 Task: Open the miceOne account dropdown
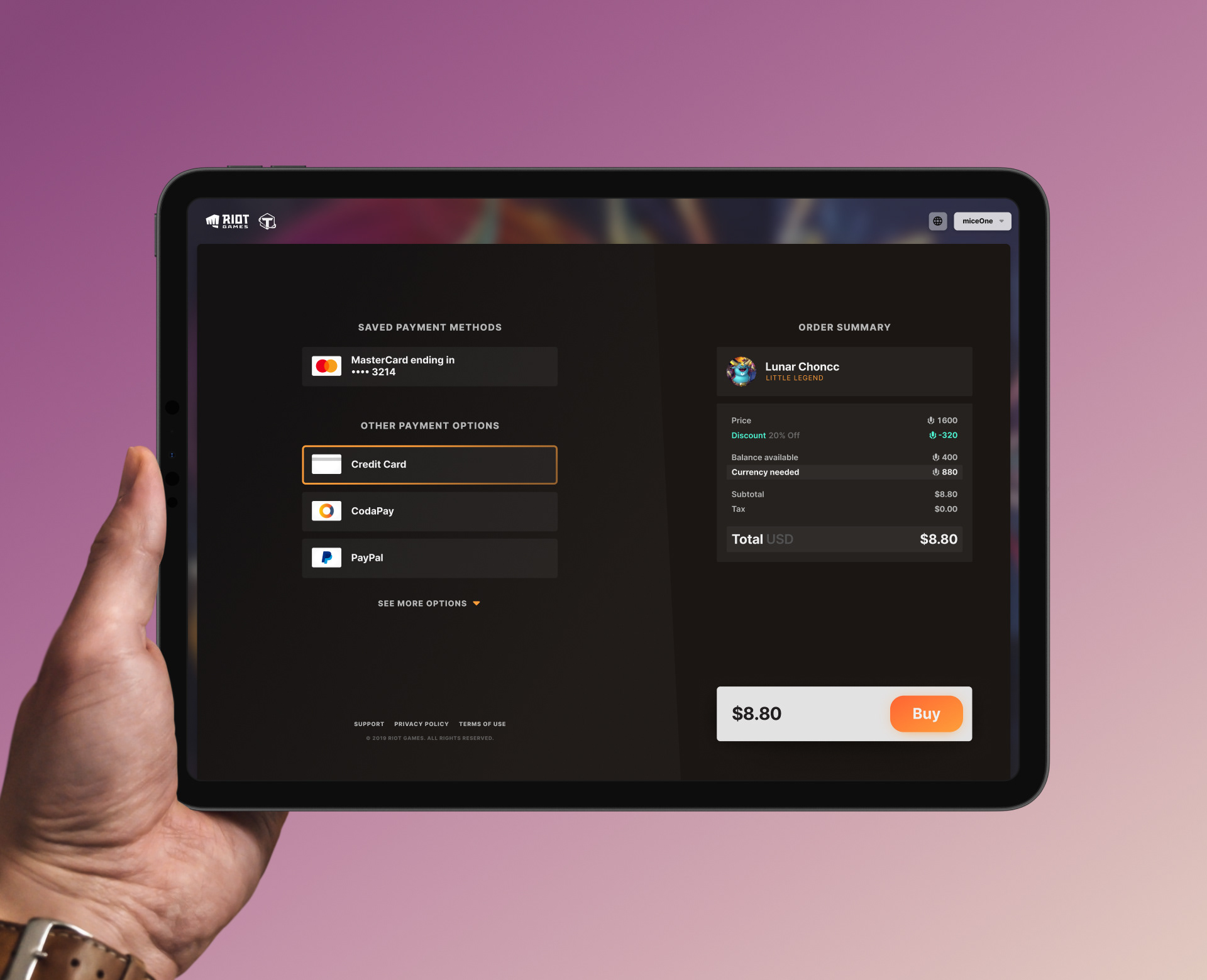point(983,220)
